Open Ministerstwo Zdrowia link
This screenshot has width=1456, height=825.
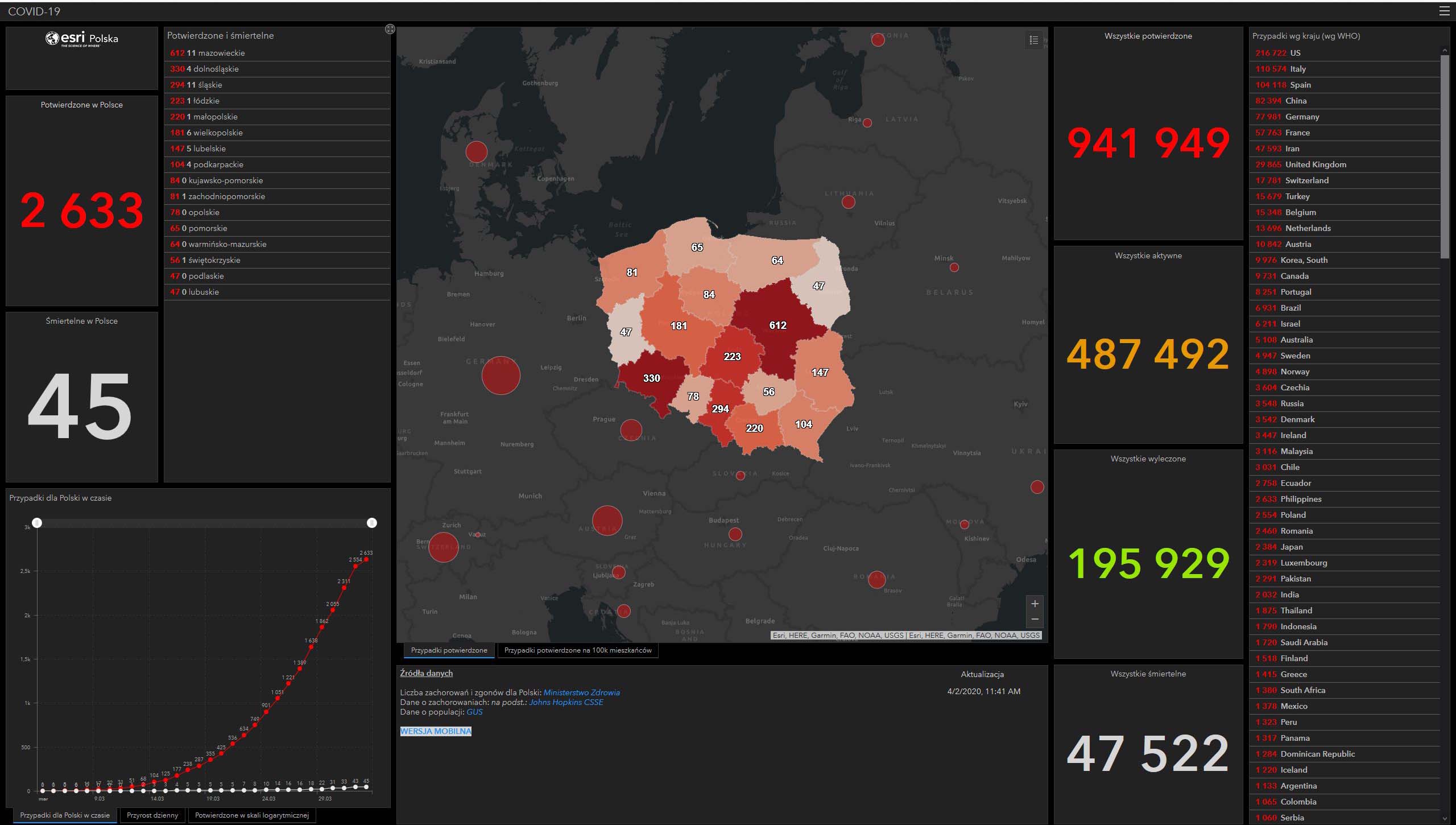click(x=581, y=692)
